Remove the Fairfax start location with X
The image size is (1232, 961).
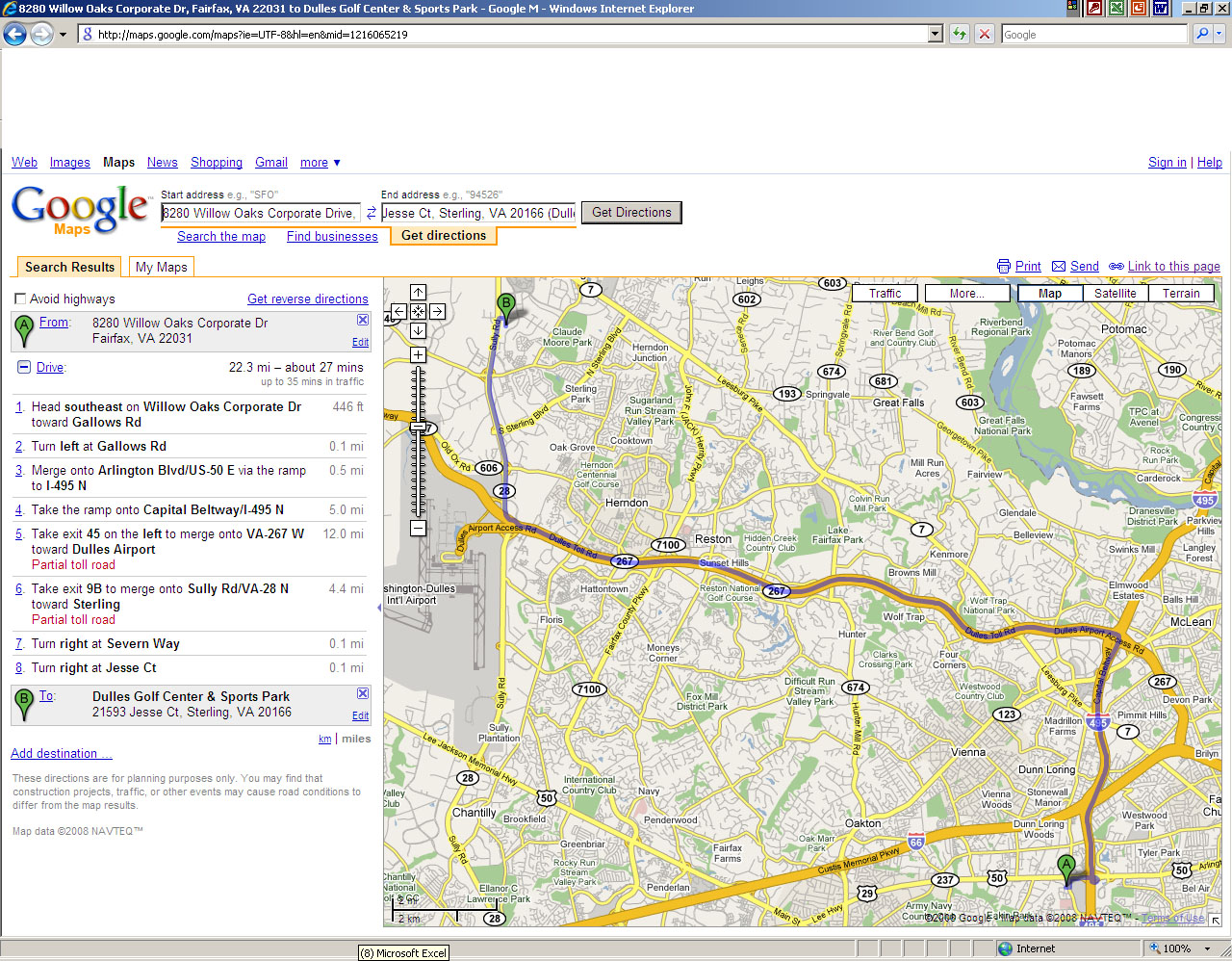(x=363, y=320)
